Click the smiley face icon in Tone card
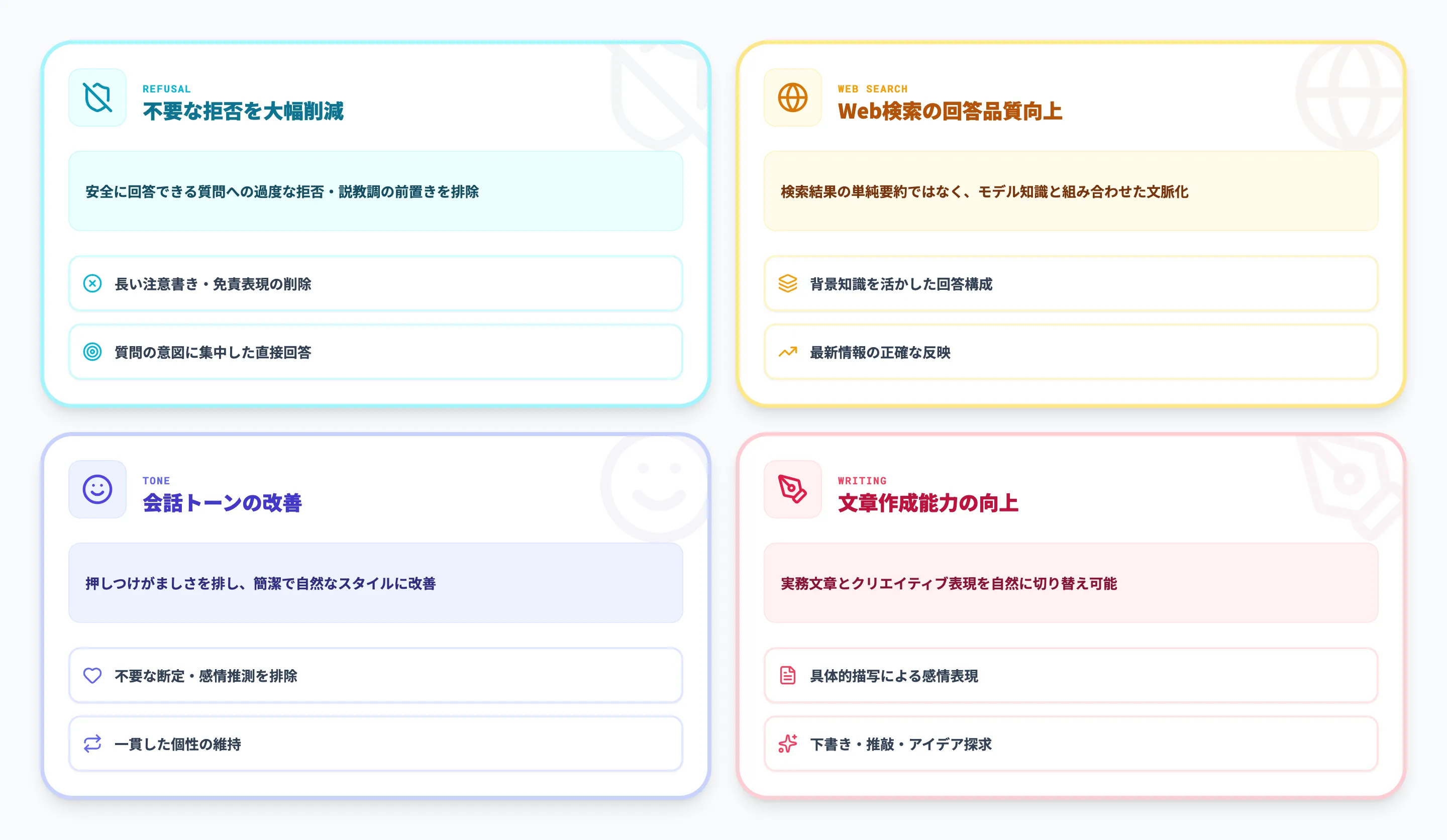This screenshot has height=840, width=1447. (x=97, y=490)
